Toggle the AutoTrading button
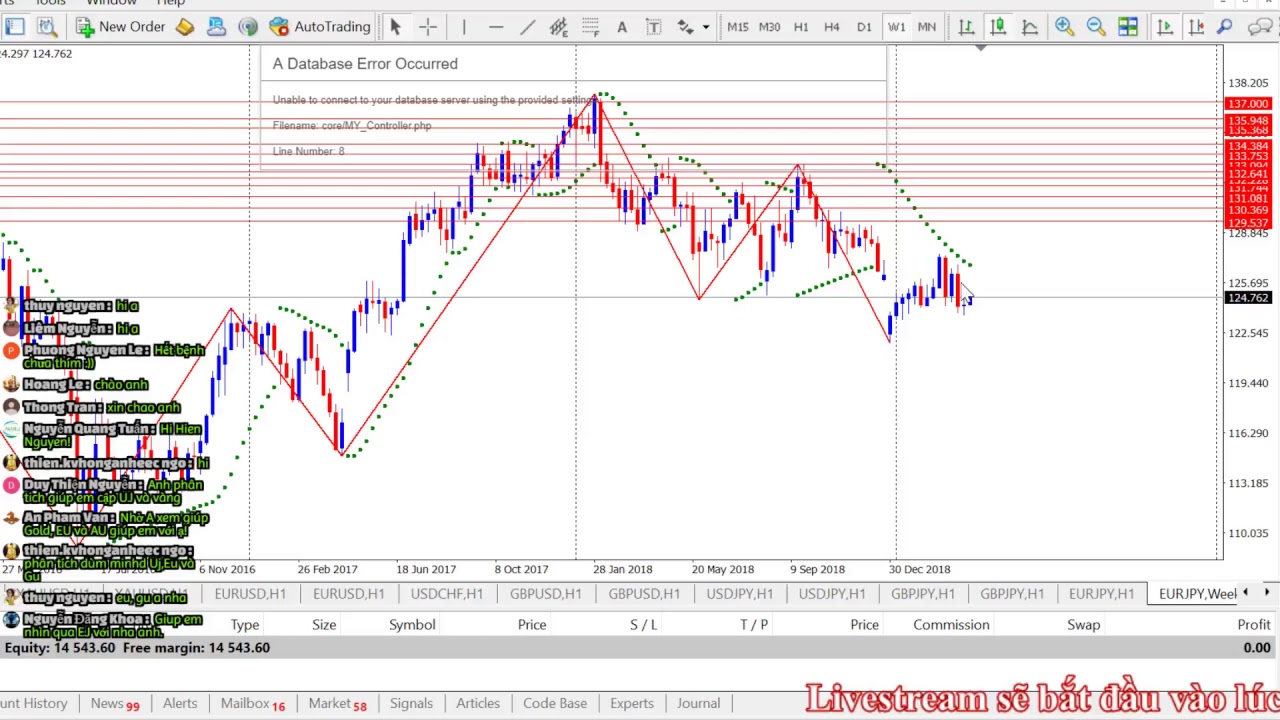Image resolution: width=1280 pixels, height=720 pixels. [x=320, y=27]
